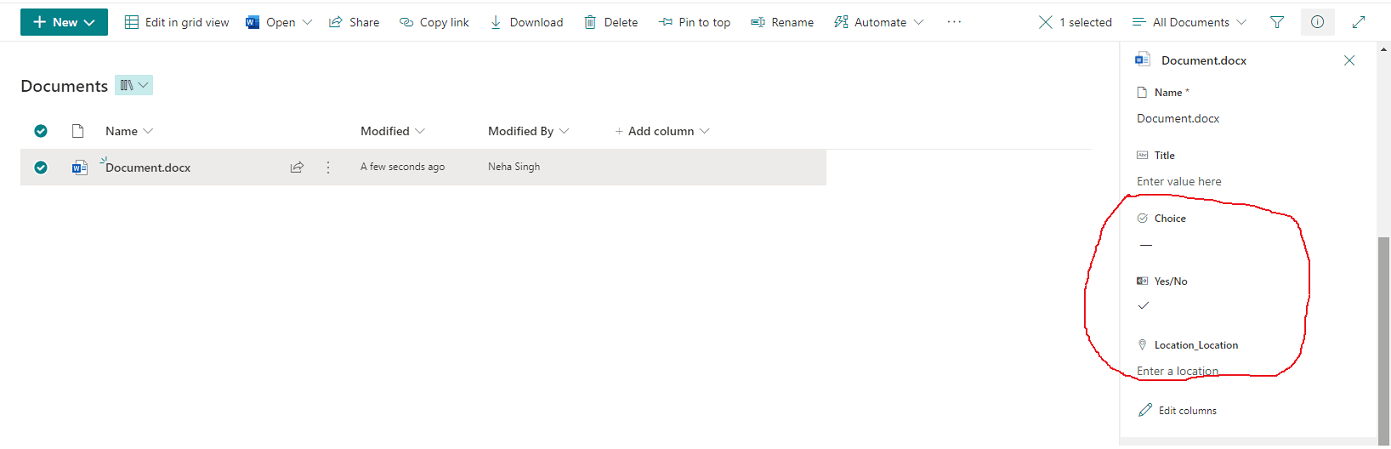Open the Modified By column menu
Viewport: 1391px width, 449px height.
tap(529, 131)
